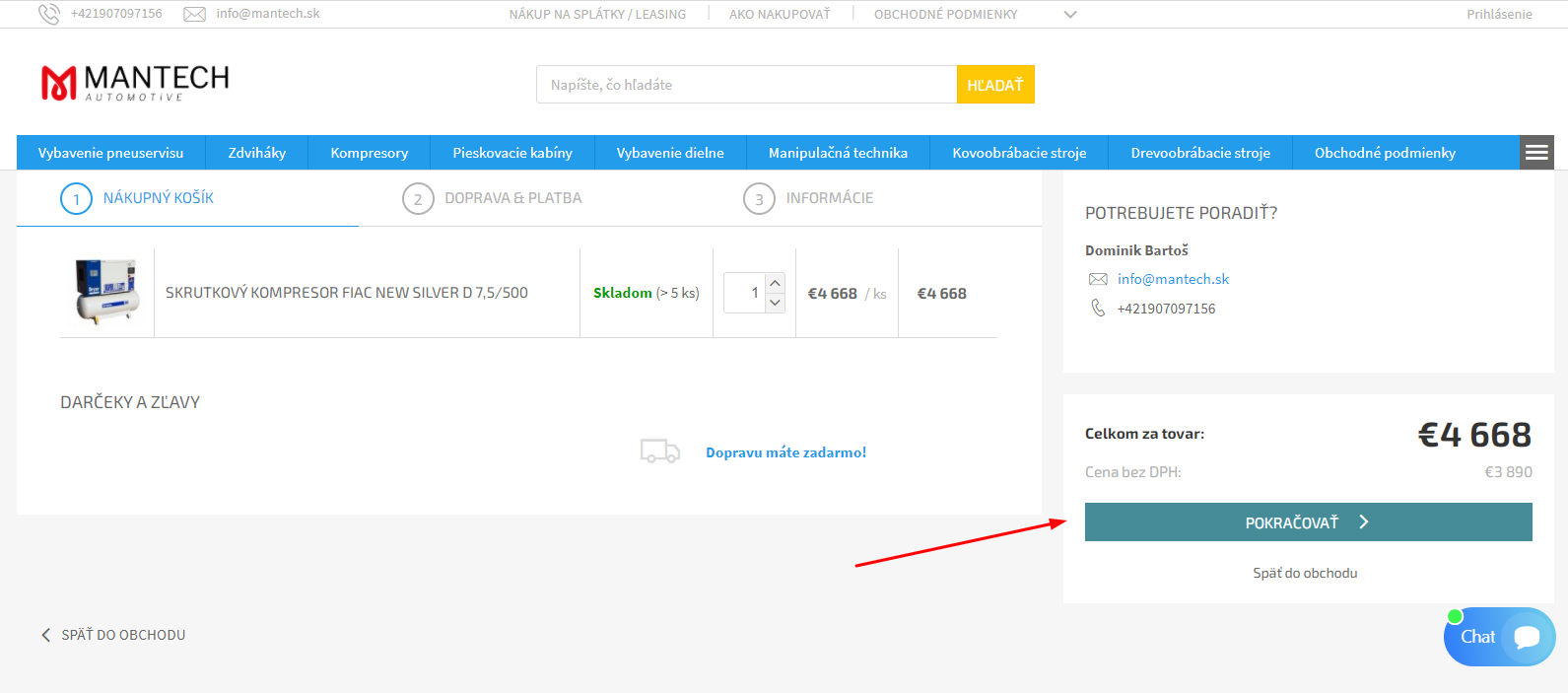This screenshot has width=1568, height=693.
Task: Increase the compressor quantity with the up arrow
Action: [776, 283]
